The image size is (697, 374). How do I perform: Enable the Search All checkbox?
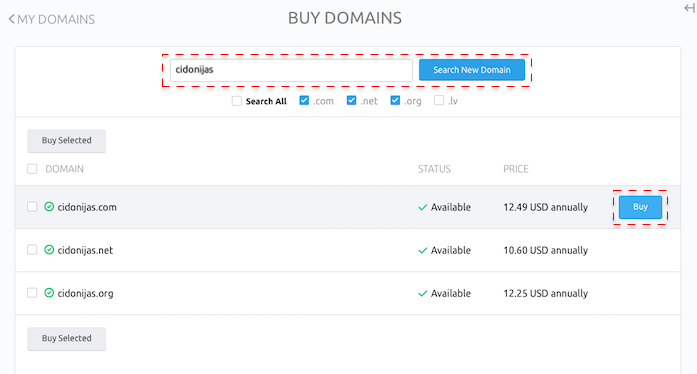237,101
